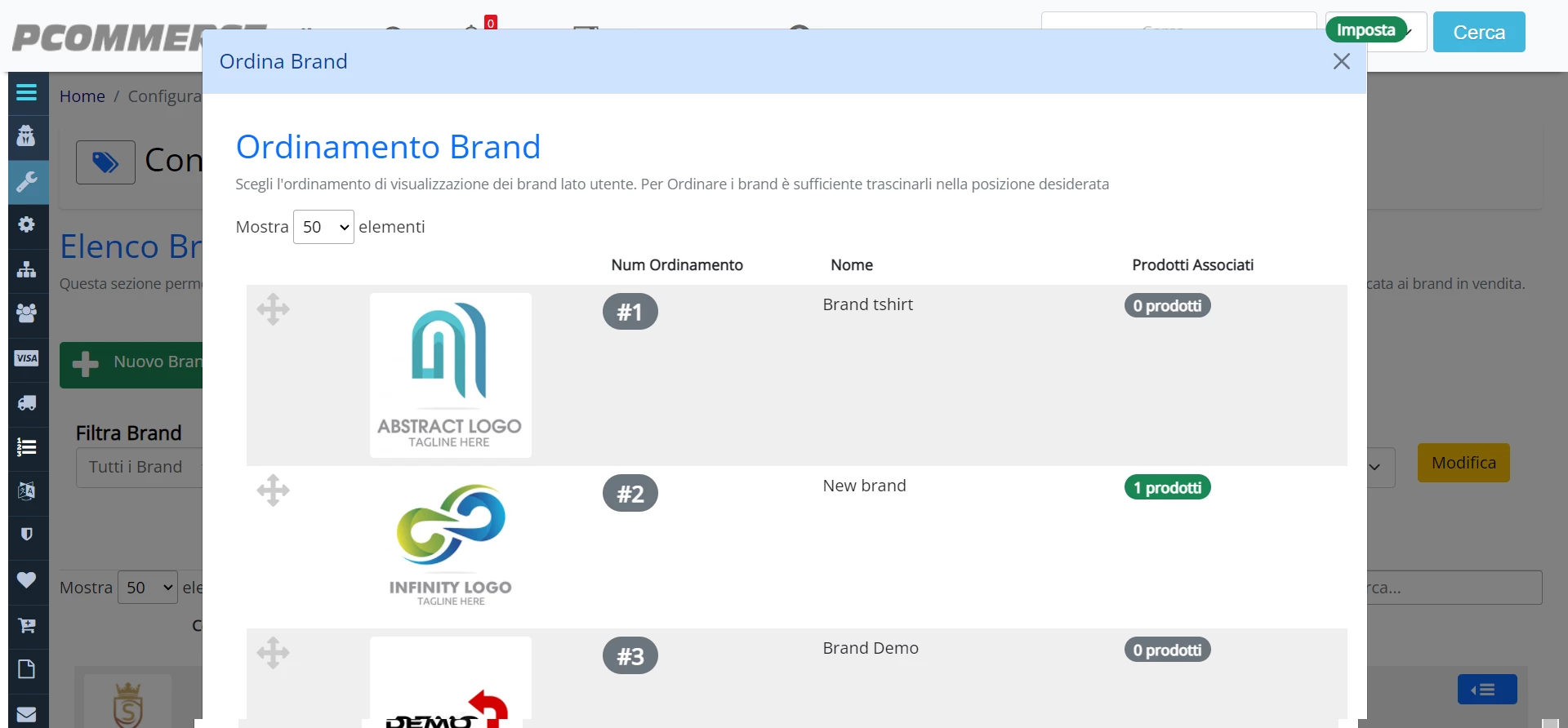Click the Configura breadcrumb item
Image resolution: width=1568 pixels, height=728 pixels.
click(165, 96)
